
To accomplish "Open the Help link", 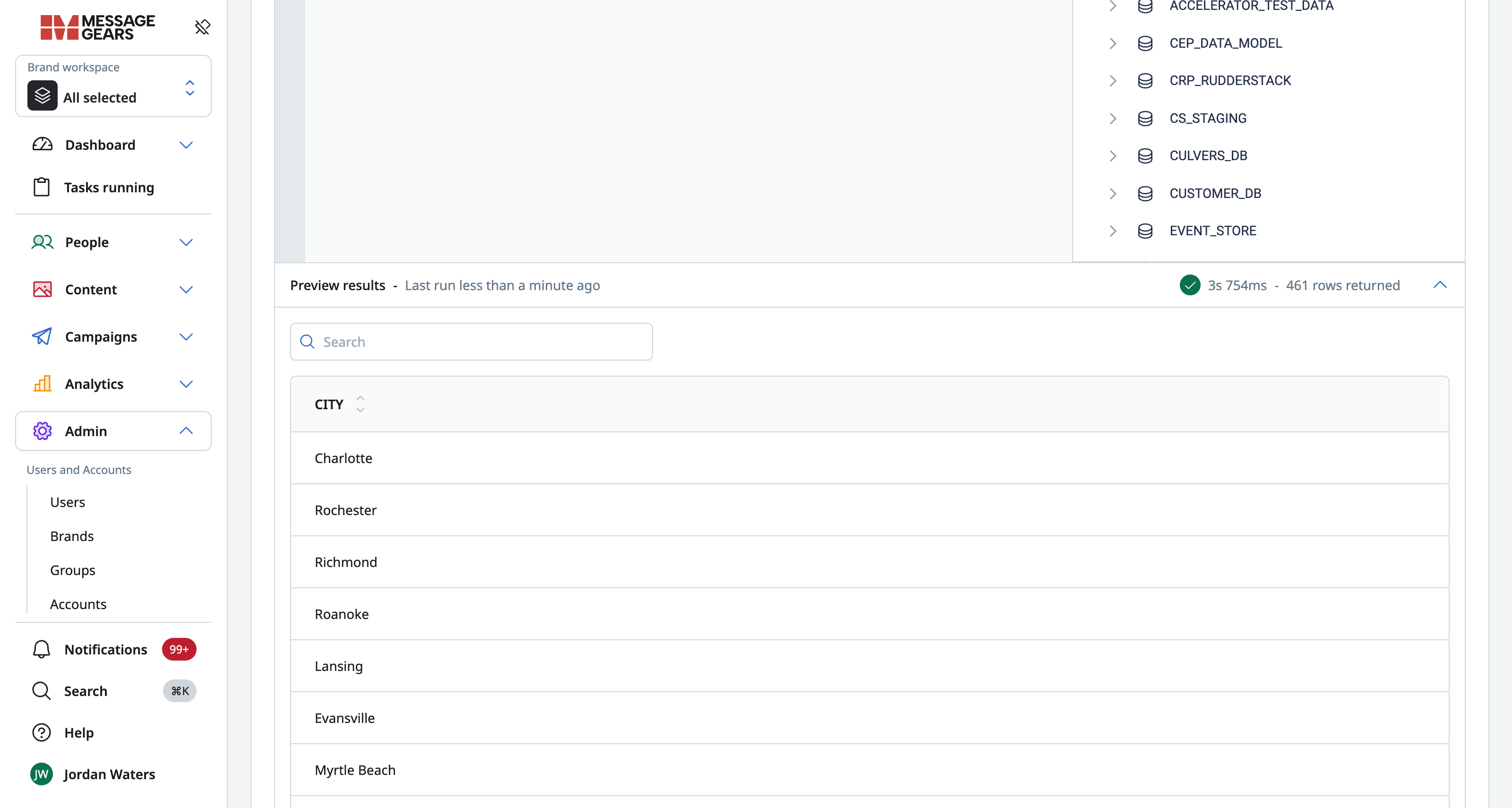I will [78, 732].
